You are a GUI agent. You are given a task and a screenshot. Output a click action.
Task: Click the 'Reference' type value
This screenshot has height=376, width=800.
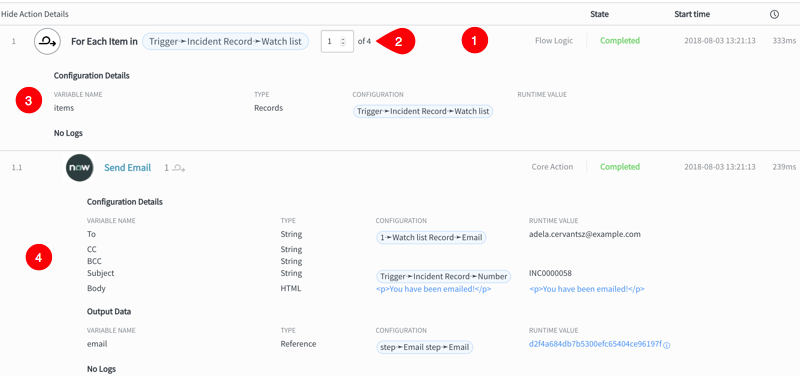coord(298,344)
